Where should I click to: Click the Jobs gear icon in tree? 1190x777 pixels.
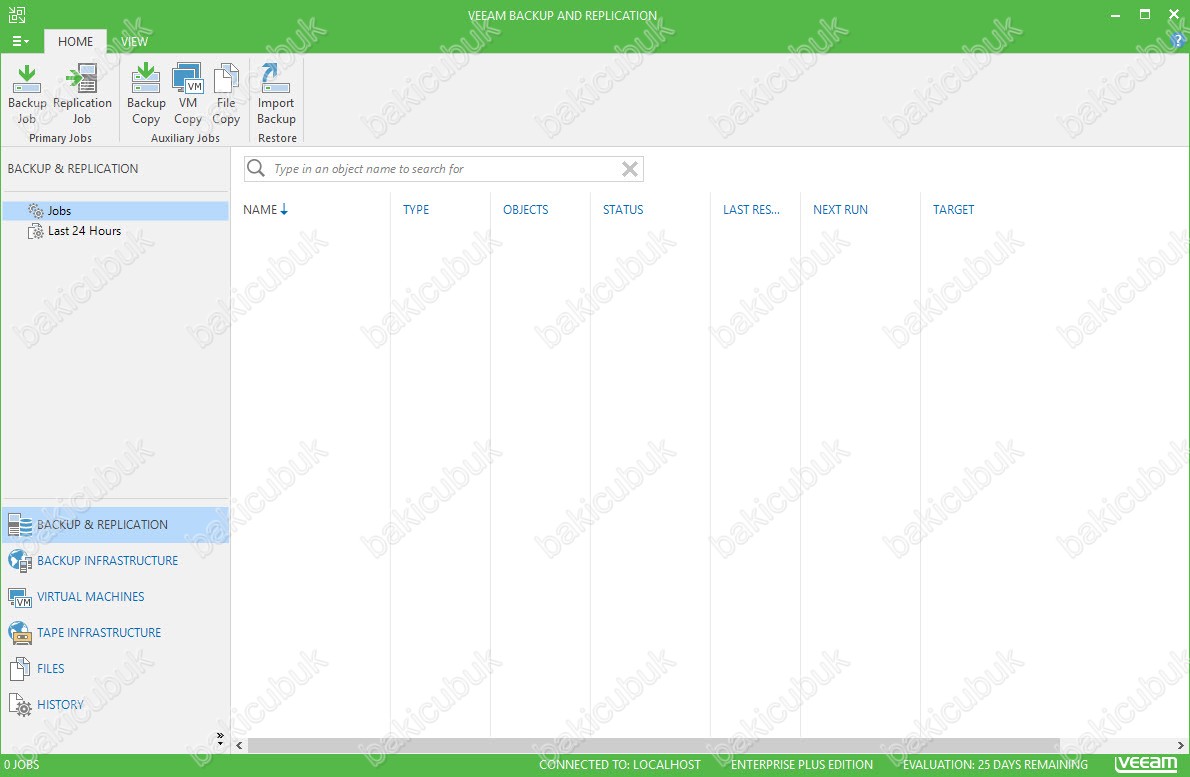coord(36,210)
